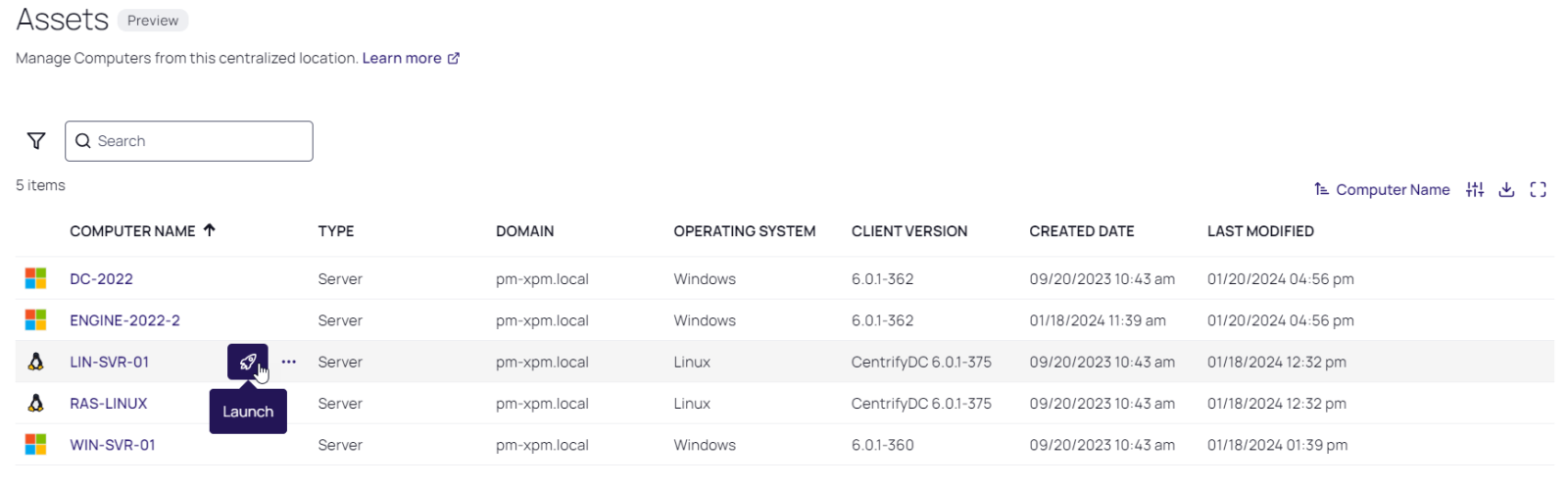Image resolution: width=1568 pixels, height=488 pixels.
Task: Open the Computer Name sort dropdown
Action: point(1382,190)
